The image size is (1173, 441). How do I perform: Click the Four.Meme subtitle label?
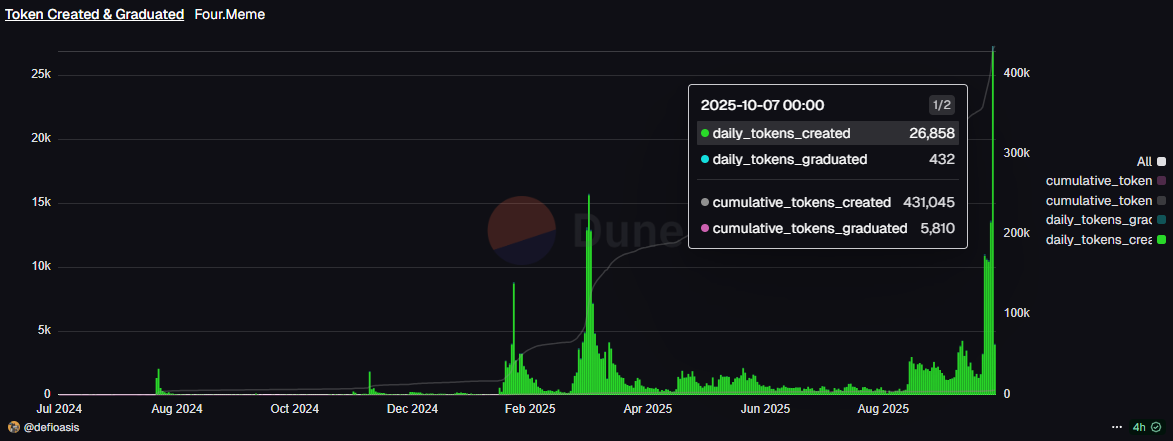[x=230, y=15]
